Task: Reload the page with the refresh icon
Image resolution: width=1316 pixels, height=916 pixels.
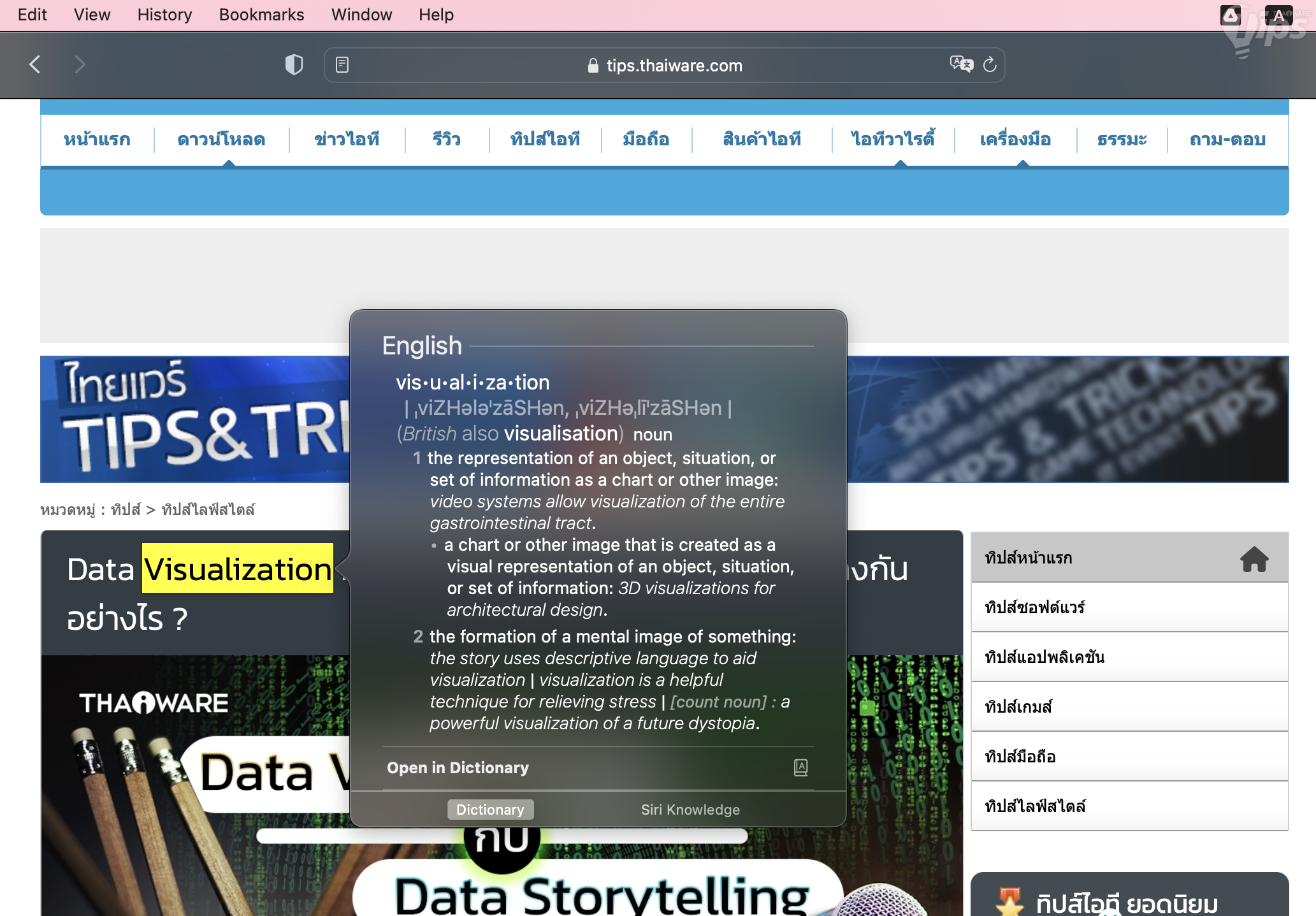Action: point(990,64)
